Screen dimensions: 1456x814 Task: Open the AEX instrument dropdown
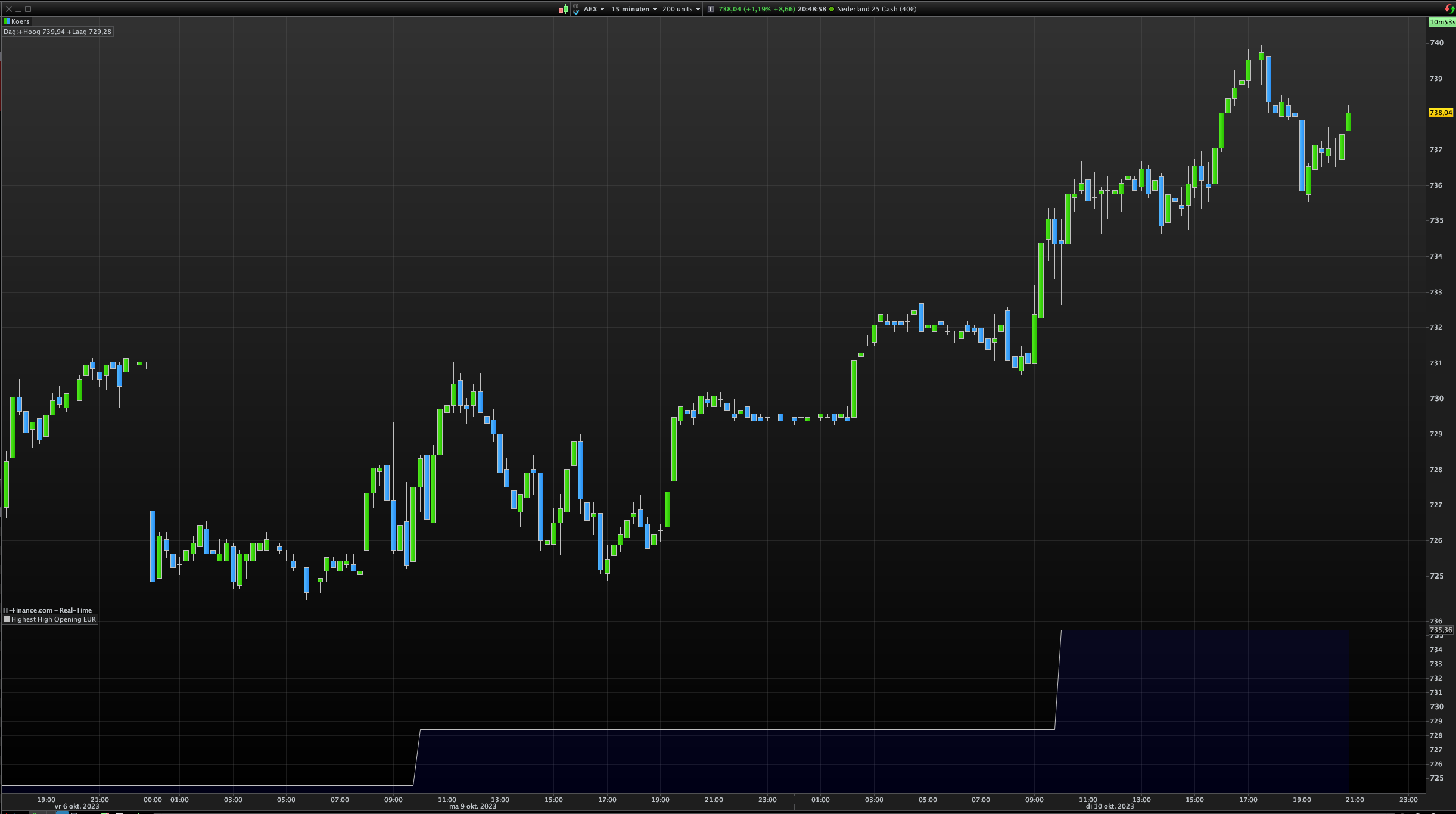(594, 9)
